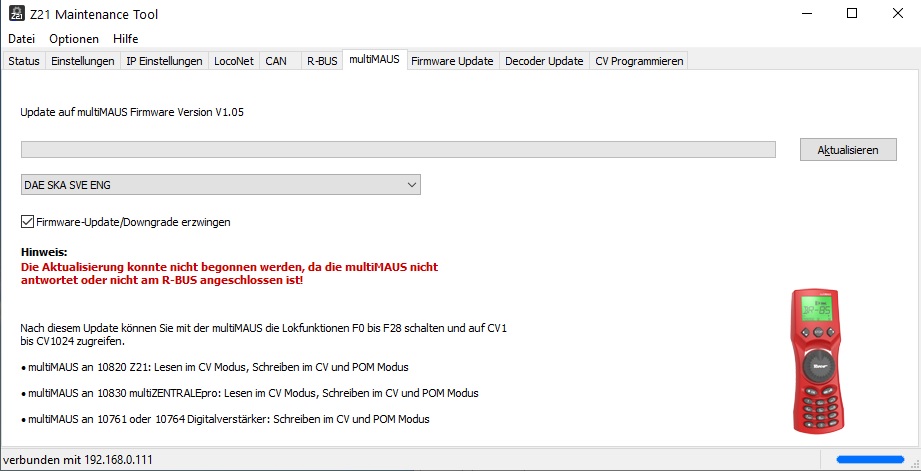Open the DAE SKA SVE ENG language dropdown
Screen dimensions: 921x471
click(221, 184)
